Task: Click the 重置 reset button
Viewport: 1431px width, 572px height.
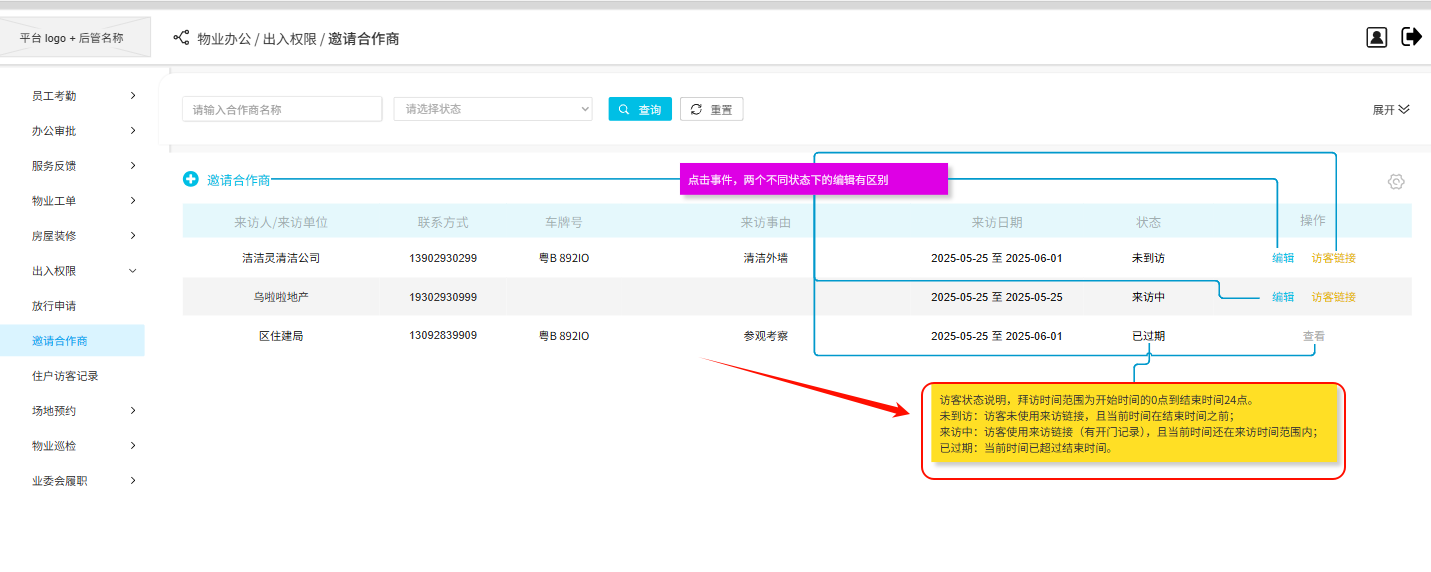Action: [x=711, y=109]
